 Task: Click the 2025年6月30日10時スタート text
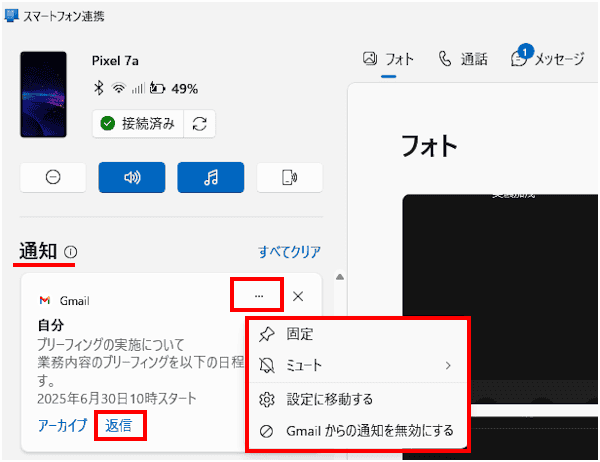tap(117, 398)
